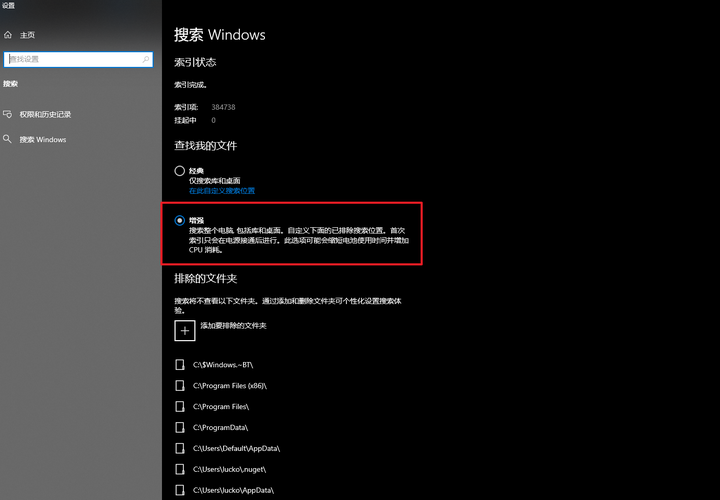Open 权限和历史记录 sidebar icon
The width and height of the screenshot is (720, 500).
tap(8, 114)
